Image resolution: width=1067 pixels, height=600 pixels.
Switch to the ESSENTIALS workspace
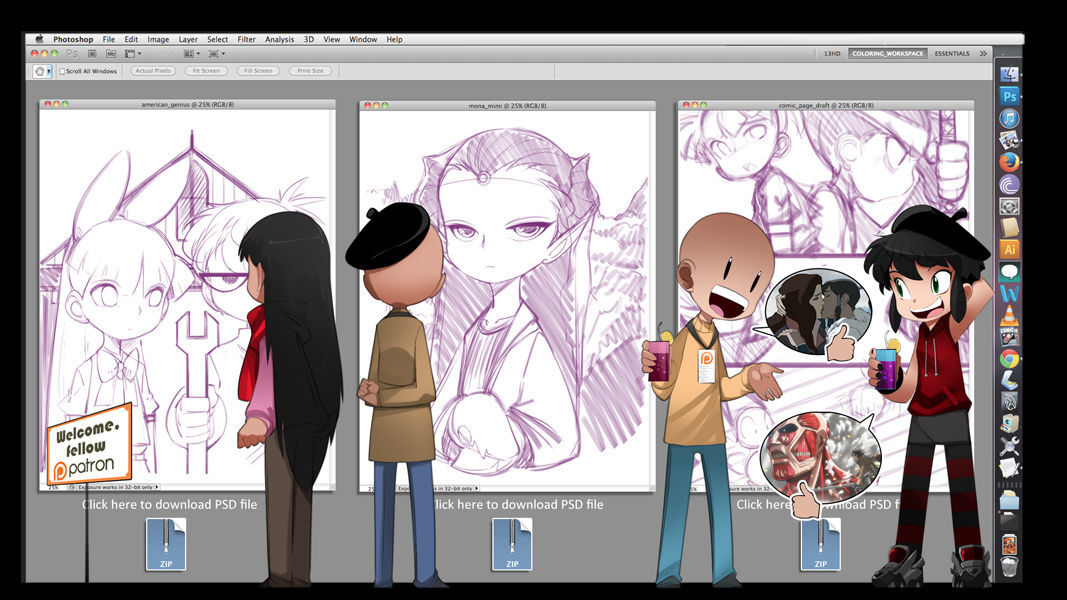click(952, 53)
